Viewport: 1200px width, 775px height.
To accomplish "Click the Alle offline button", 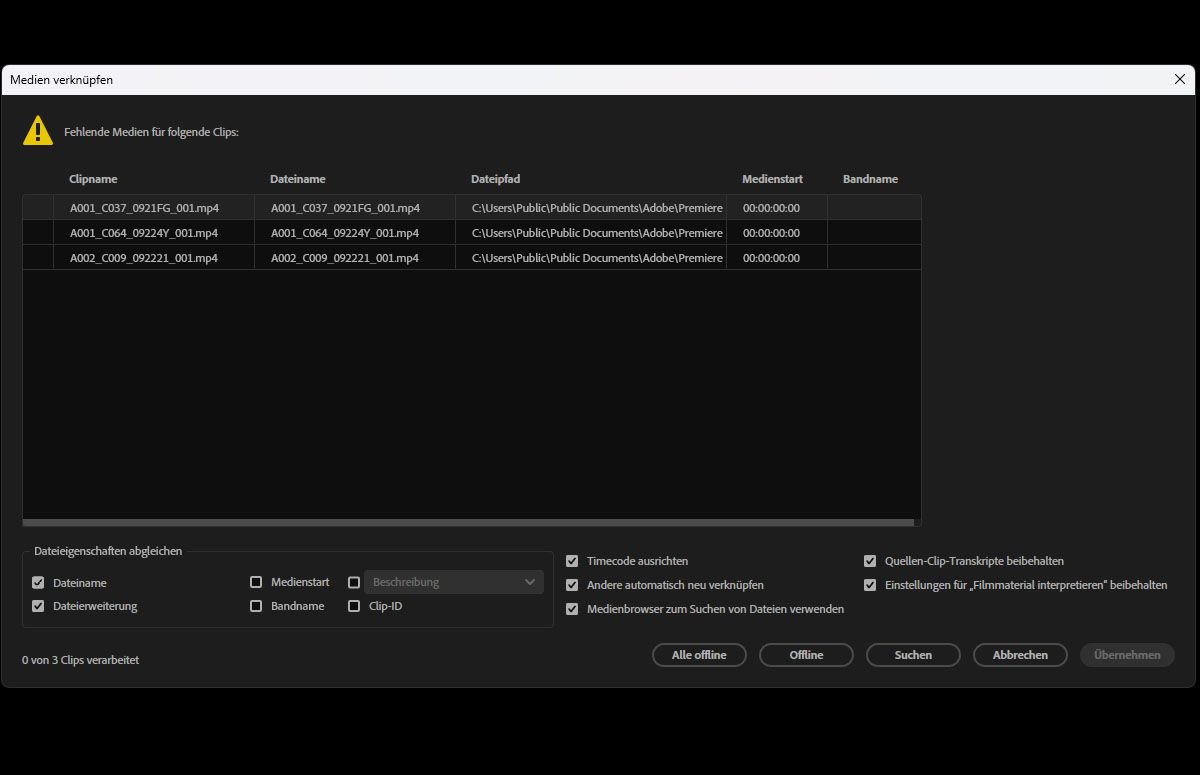I will pos(699,655).
